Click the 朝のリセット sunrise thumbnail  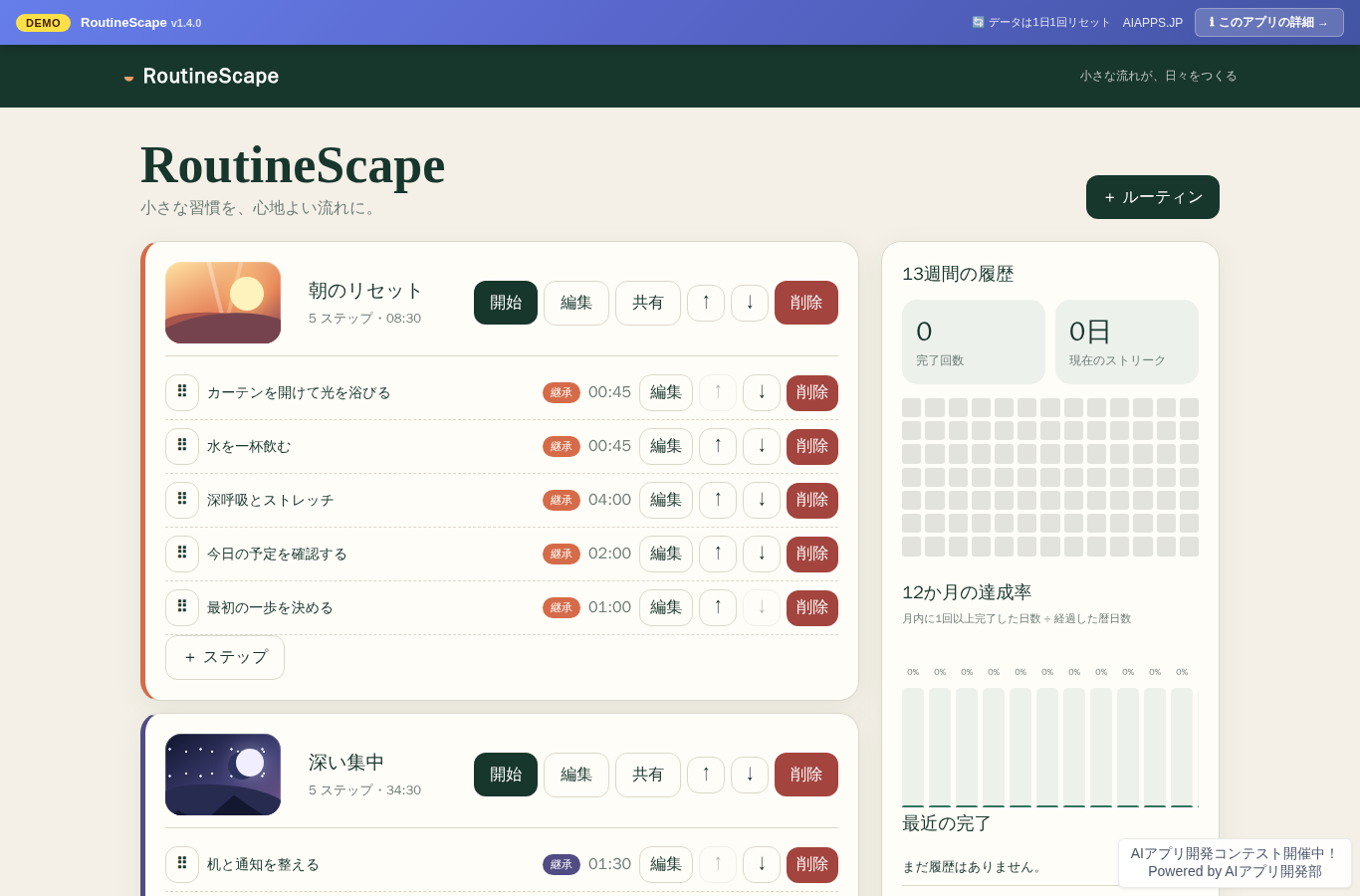pyautogui.click(x=223, y=303)
